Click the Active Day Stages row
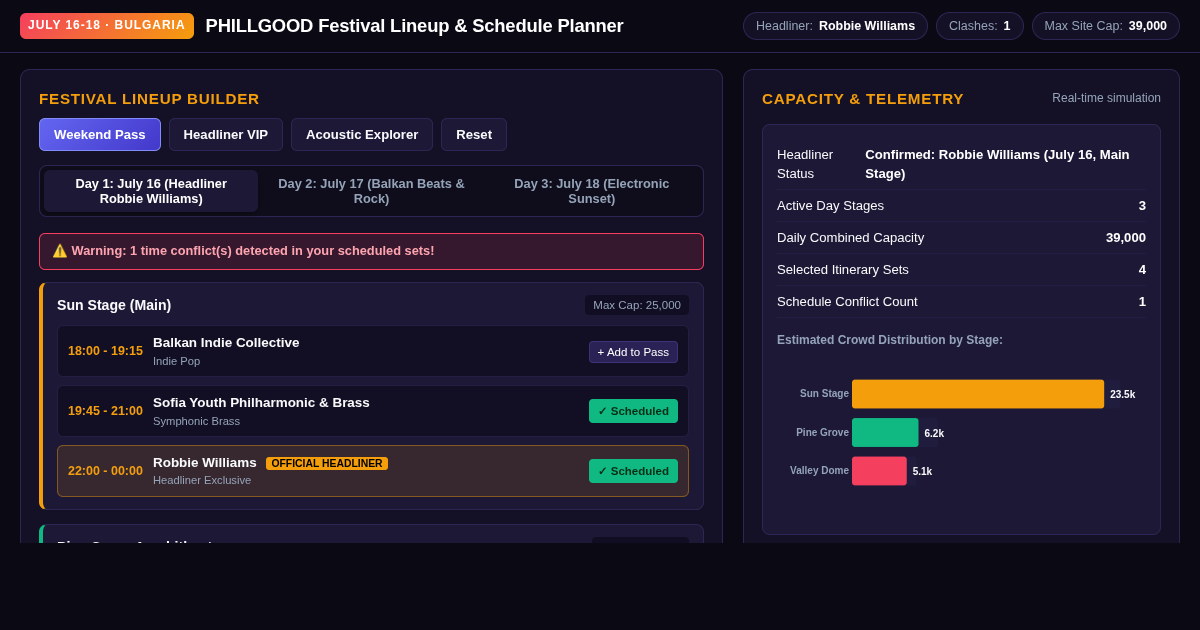 pyautogui.click(x=961, y=206)
